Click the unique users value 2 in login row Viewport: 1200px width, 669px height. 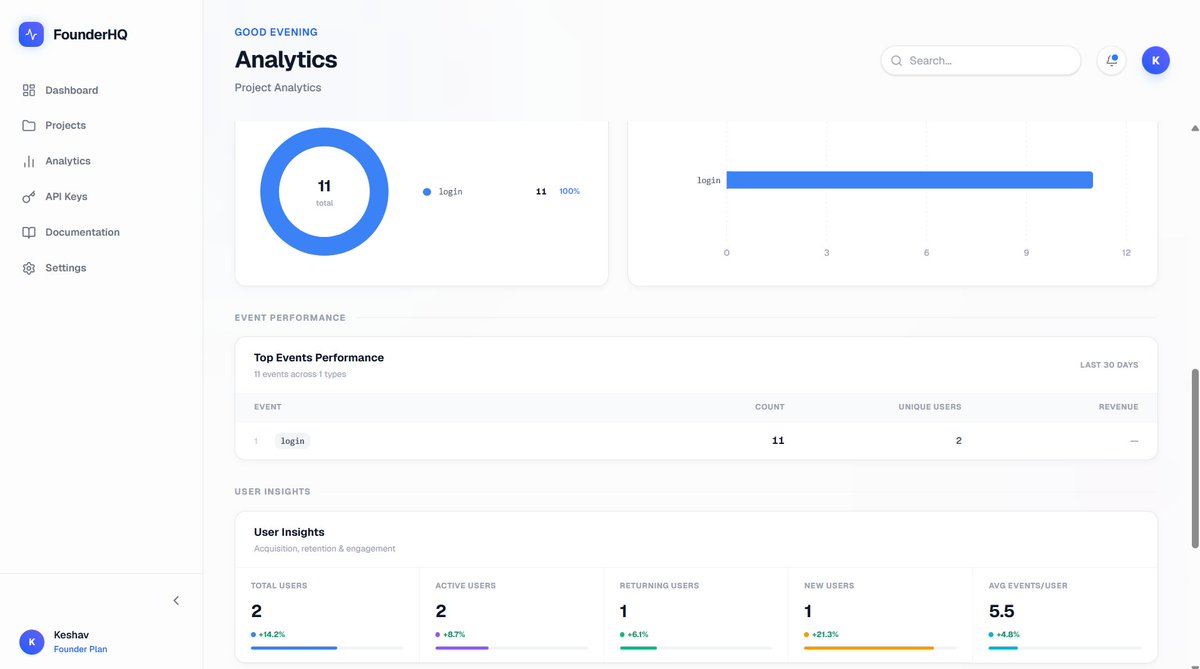click(x=958, y=441)
